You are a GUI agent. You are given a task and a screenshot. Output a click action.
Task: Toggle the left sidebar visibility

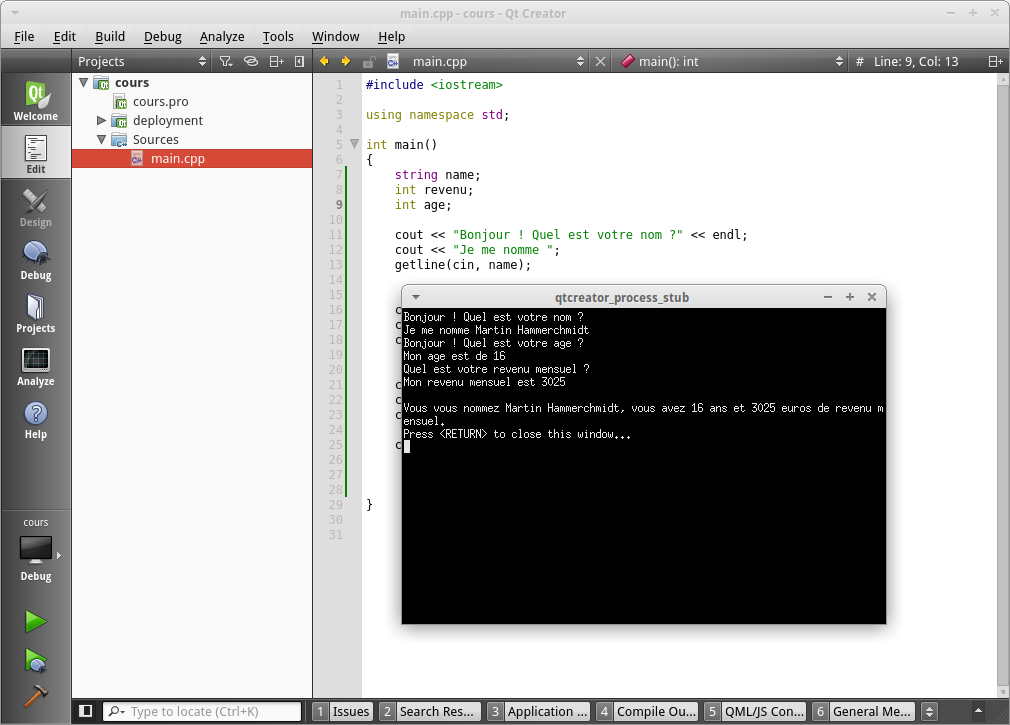click(85, 711)
